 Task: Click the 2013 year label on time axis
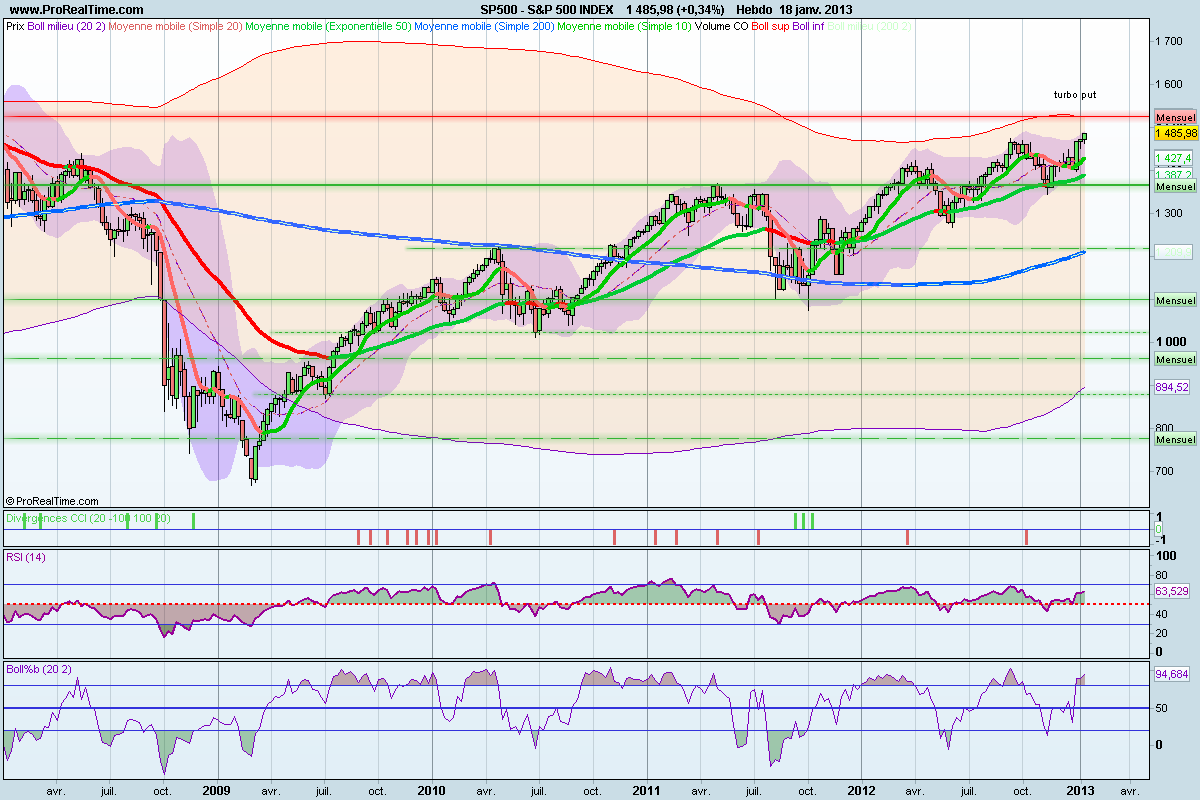pyautogui.click(x=1081, y=790)
